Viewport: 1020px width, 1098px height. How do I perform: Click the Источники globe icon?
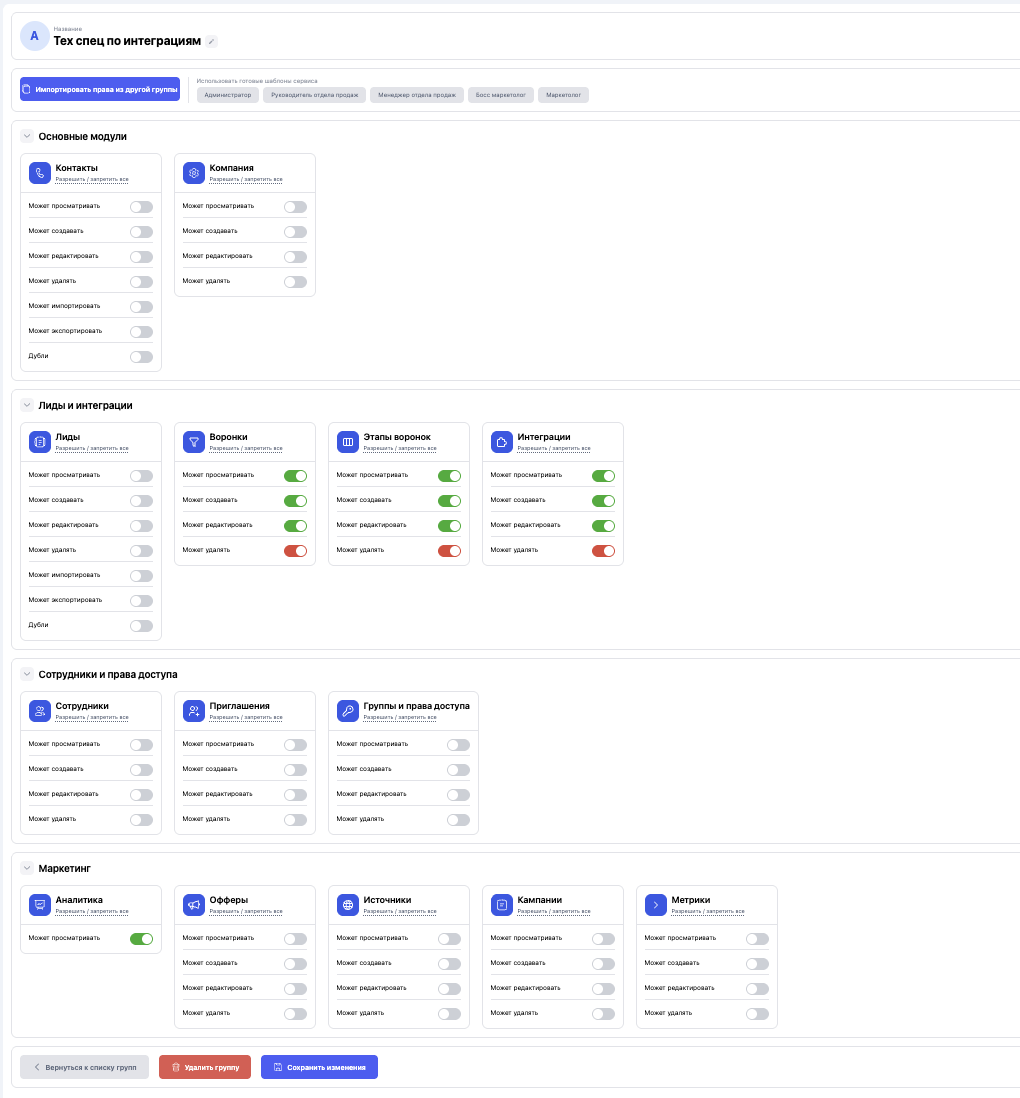[x=347, y=904]
